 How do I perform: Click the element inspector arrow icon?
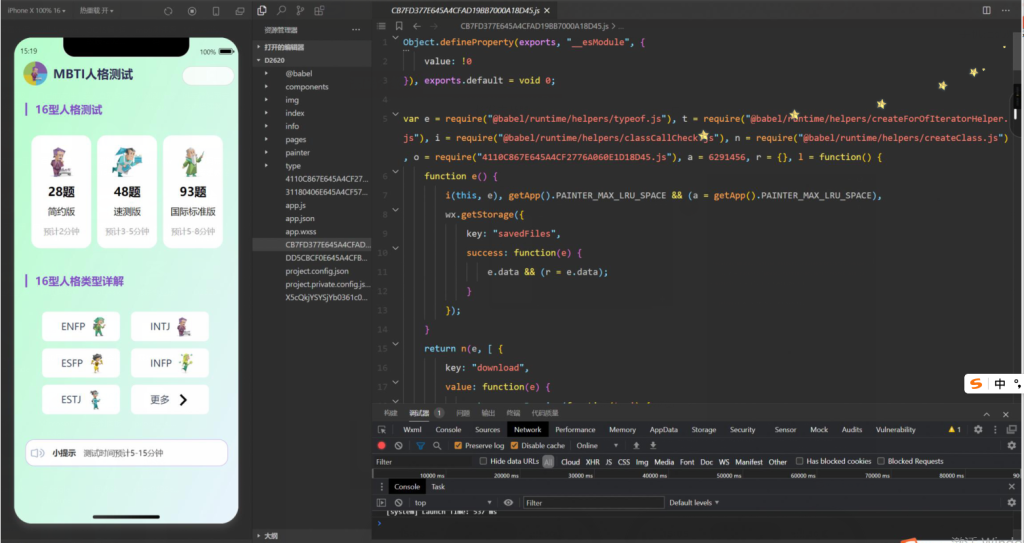point(382,429)
